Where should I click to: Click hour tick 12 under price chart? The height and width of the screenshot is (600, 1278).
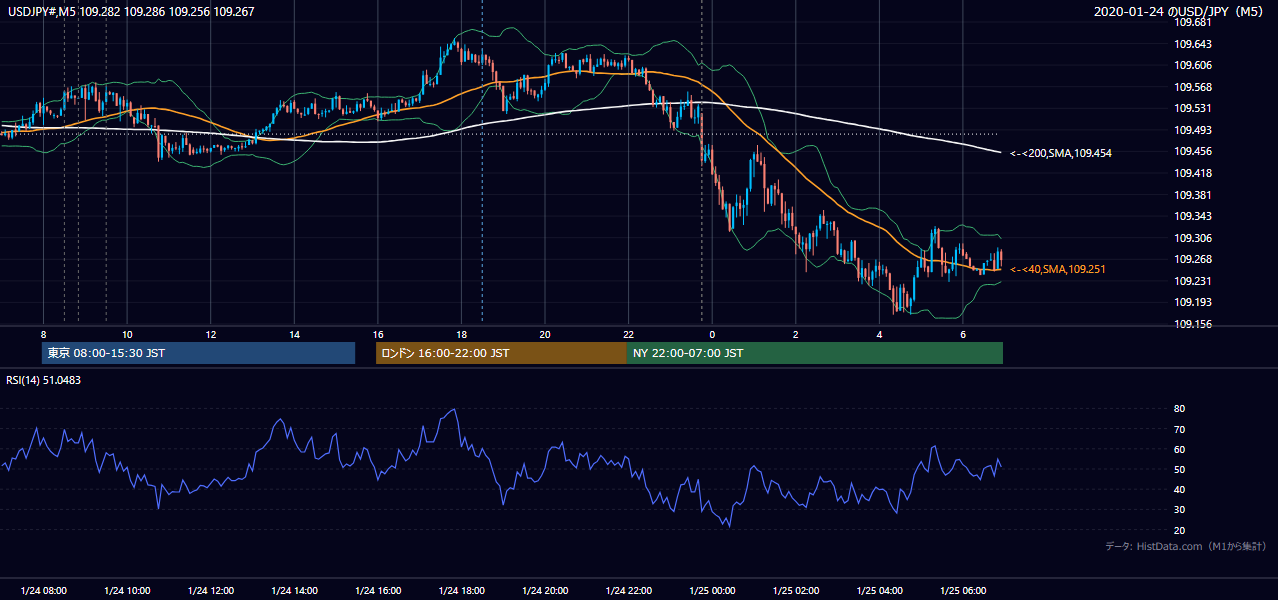211,334
